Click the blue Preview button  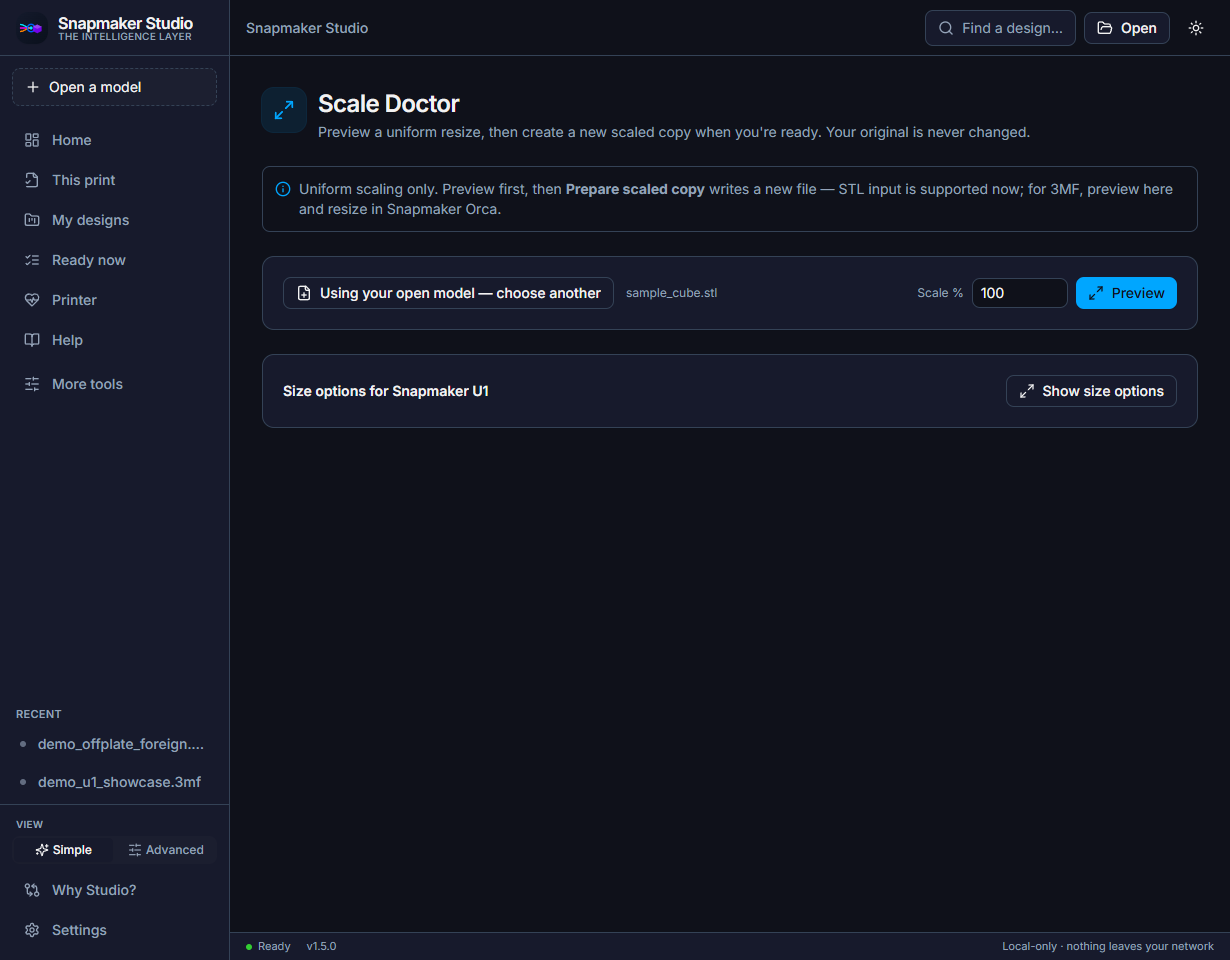click(x=1126, y=293)
